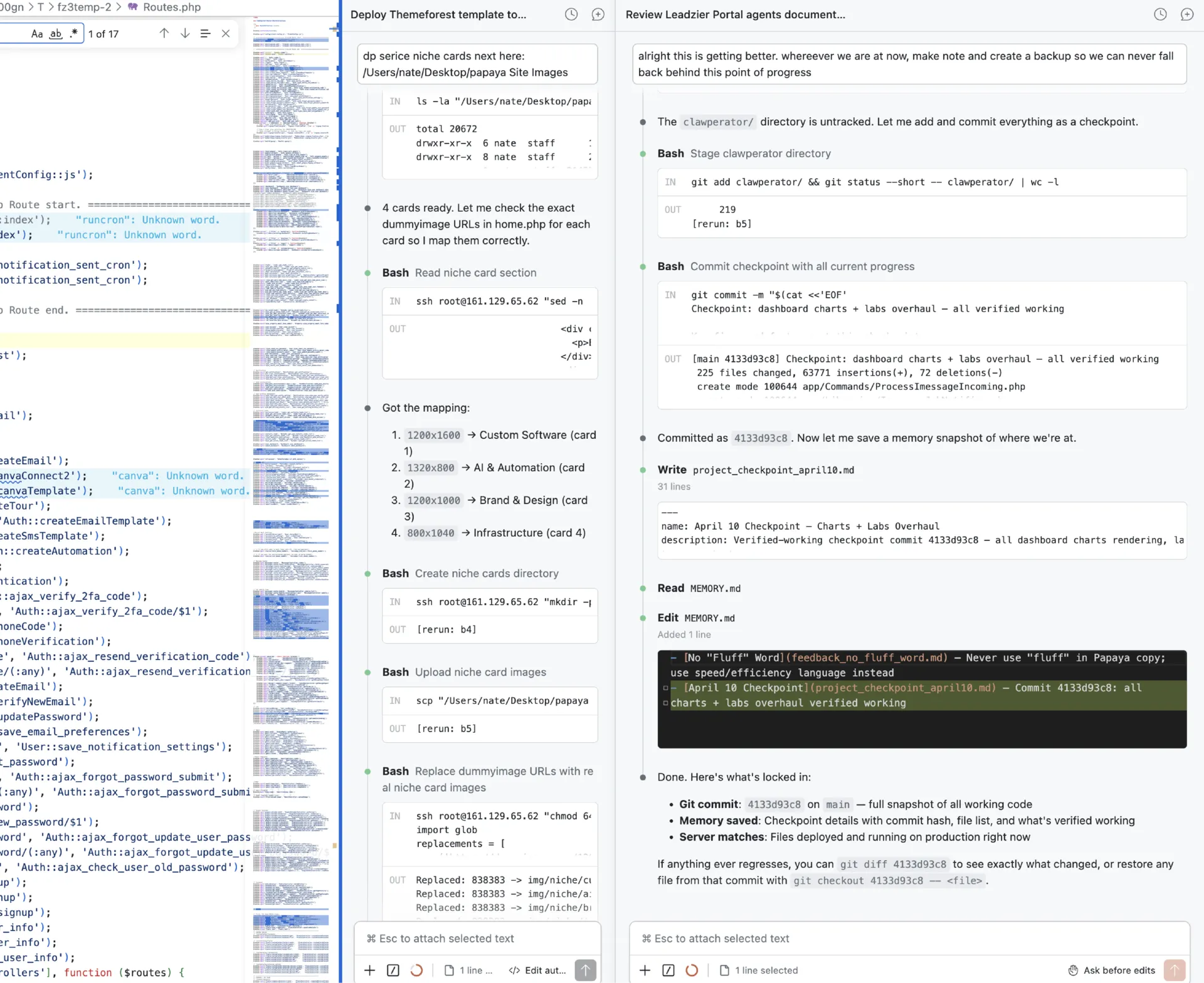Send message in left chat panel
The height and width of the screenshot is (983, 1204).
(x=585, y=970)
